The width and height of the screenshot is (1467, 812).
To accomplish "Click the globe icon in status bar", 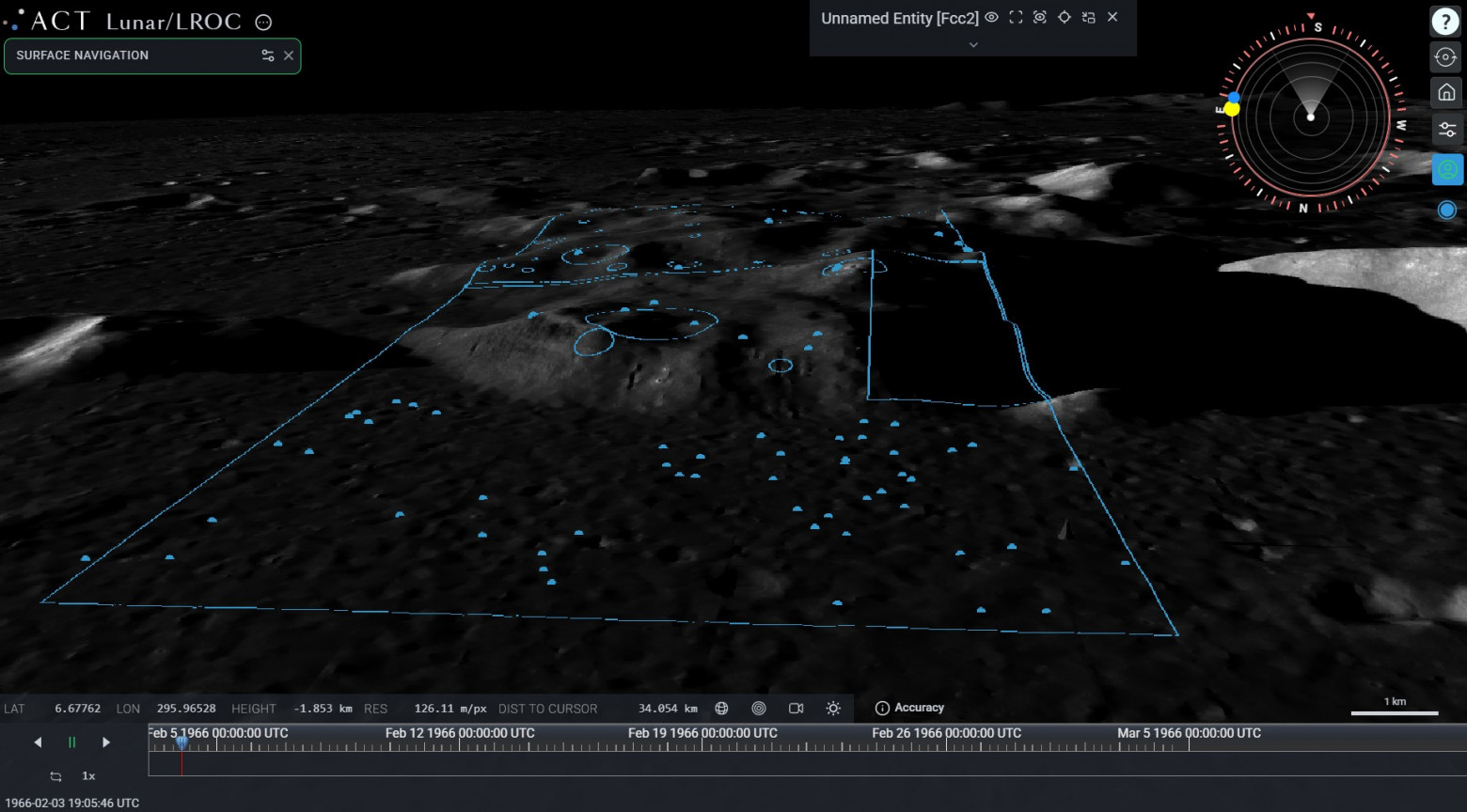I will [721, 709].
